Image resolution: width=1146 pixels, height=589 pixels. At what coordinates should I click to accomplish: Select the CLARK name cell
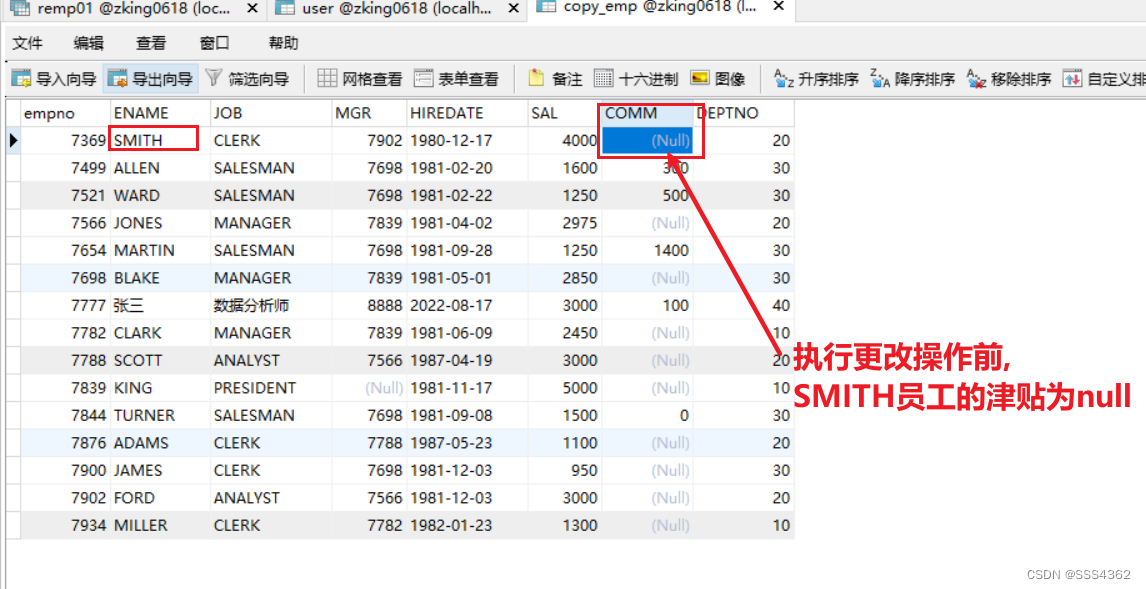point(160,332)
